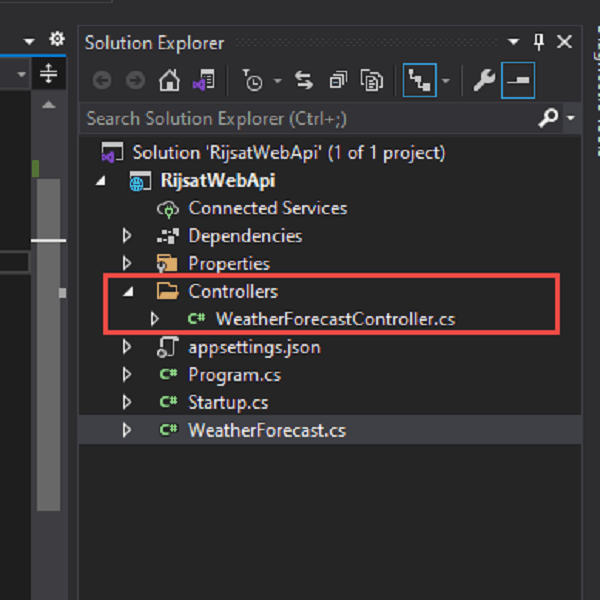The image size is (600, 600).
Task: Pin Solution Explorer with auto-hide pushpin
Action: [x=539, y=42]
